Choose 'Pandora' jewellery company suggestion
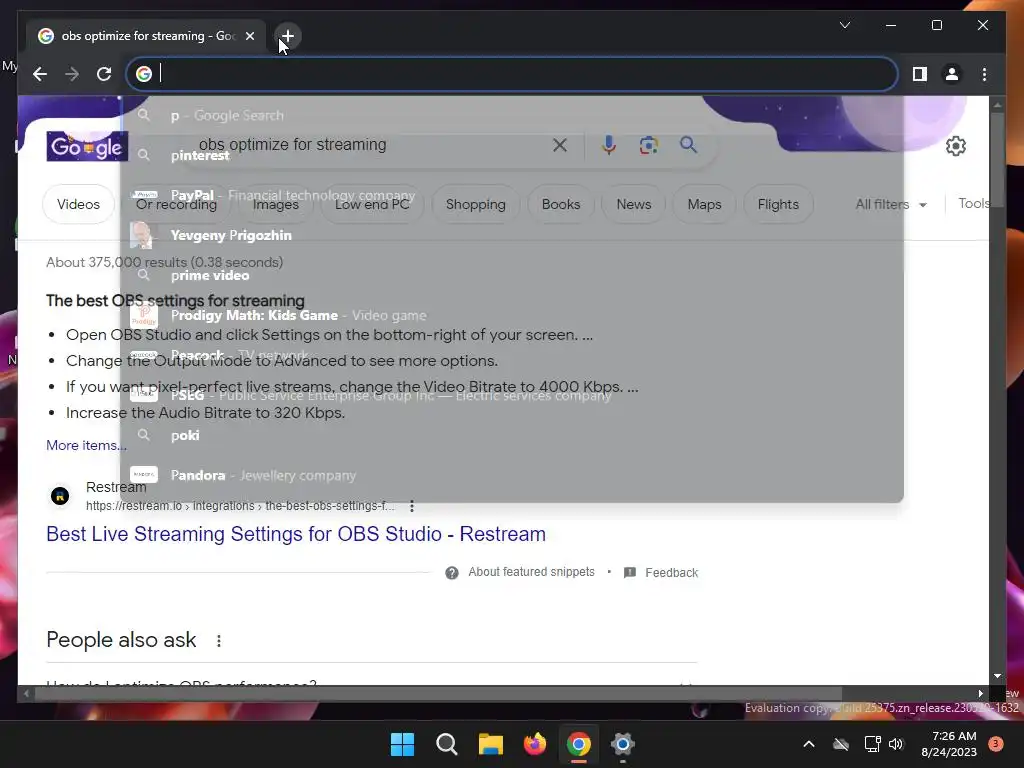 click(512, 475)
